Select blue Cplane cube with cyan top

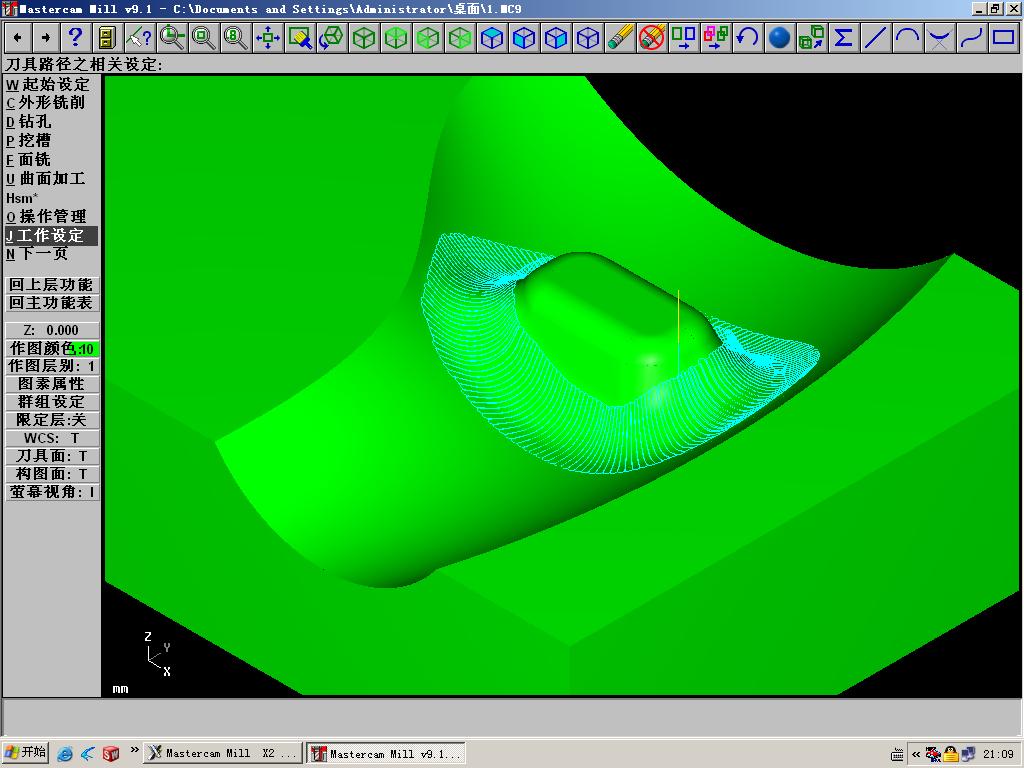click(x=492, y=37)
